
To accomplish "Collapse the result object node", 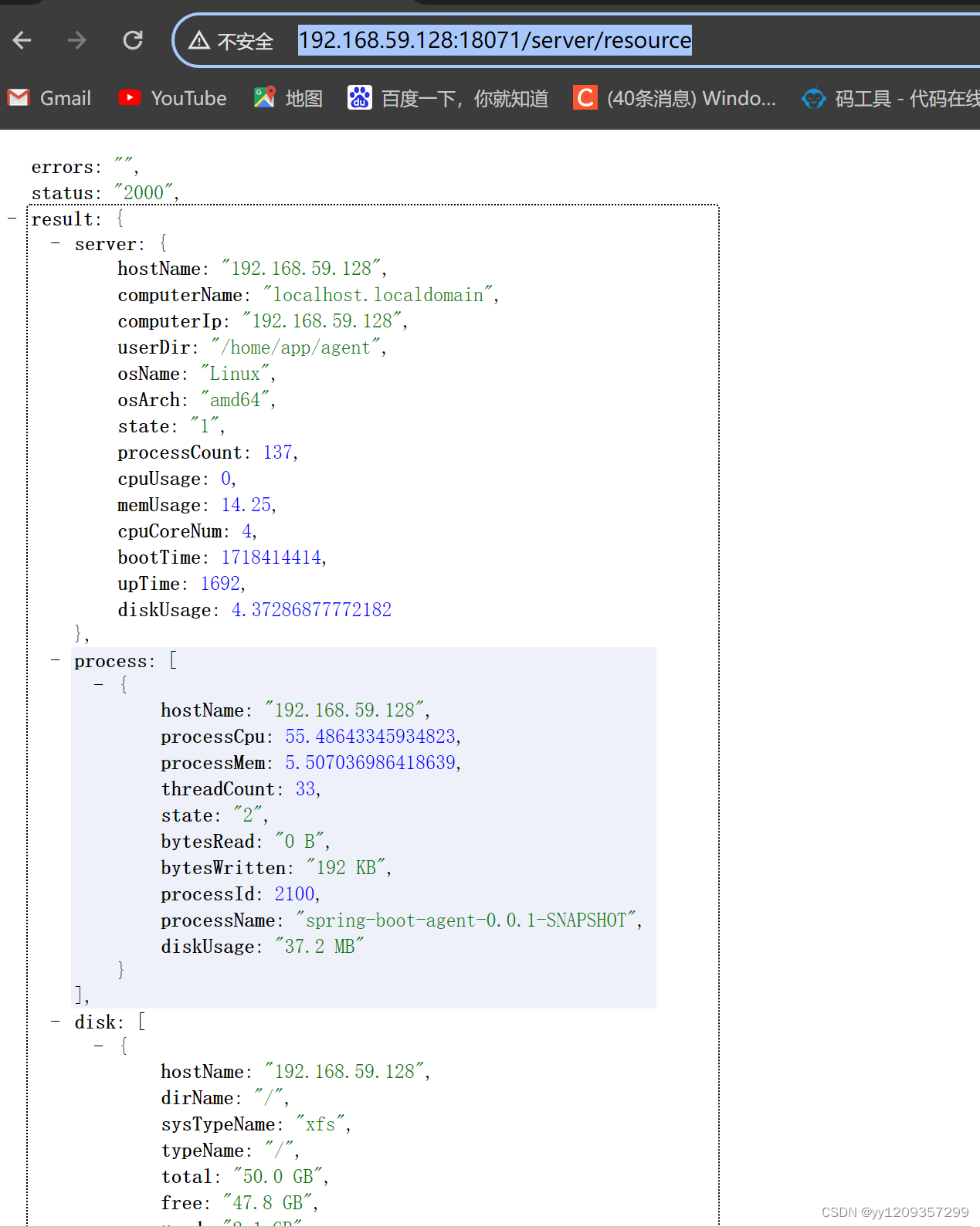I will [x=12, y=219].
